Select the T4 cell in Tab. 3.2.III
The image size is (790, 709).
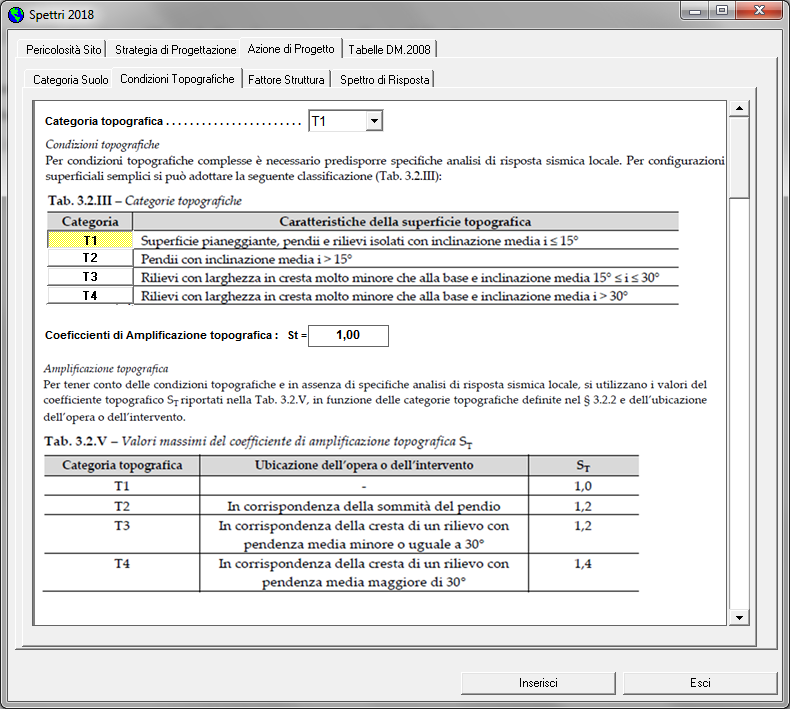tap(90, 295)
